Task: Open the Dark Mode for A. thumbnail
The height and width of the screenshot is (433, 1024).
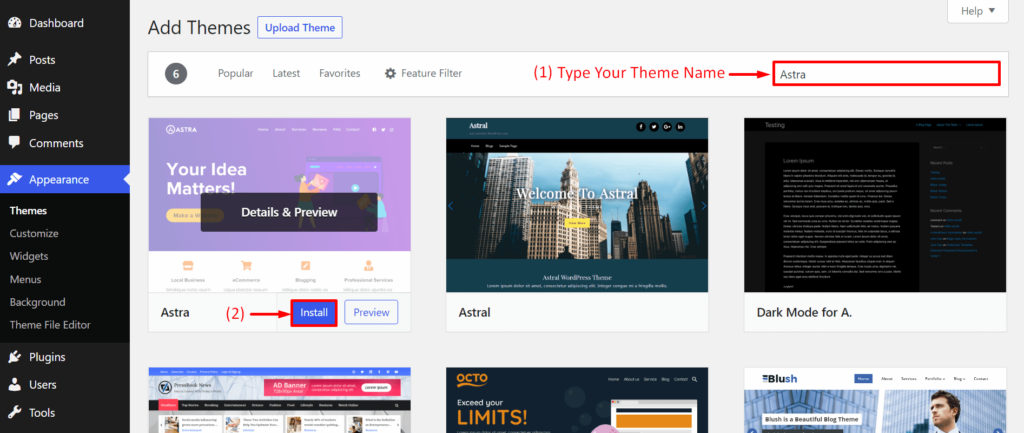Action: coord(875,205)
